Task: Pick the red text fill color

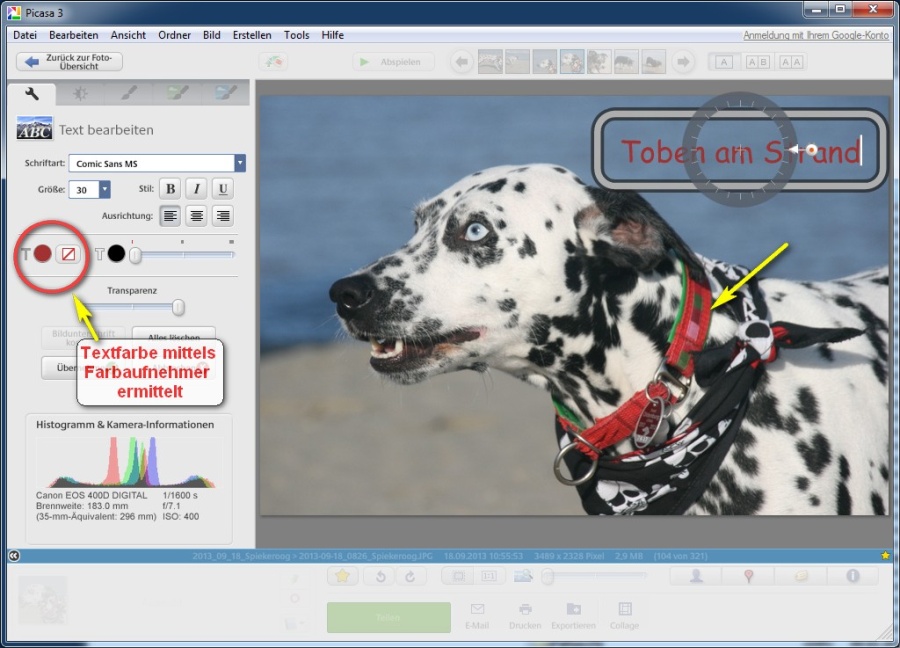Action: click(x=42, y=254)
